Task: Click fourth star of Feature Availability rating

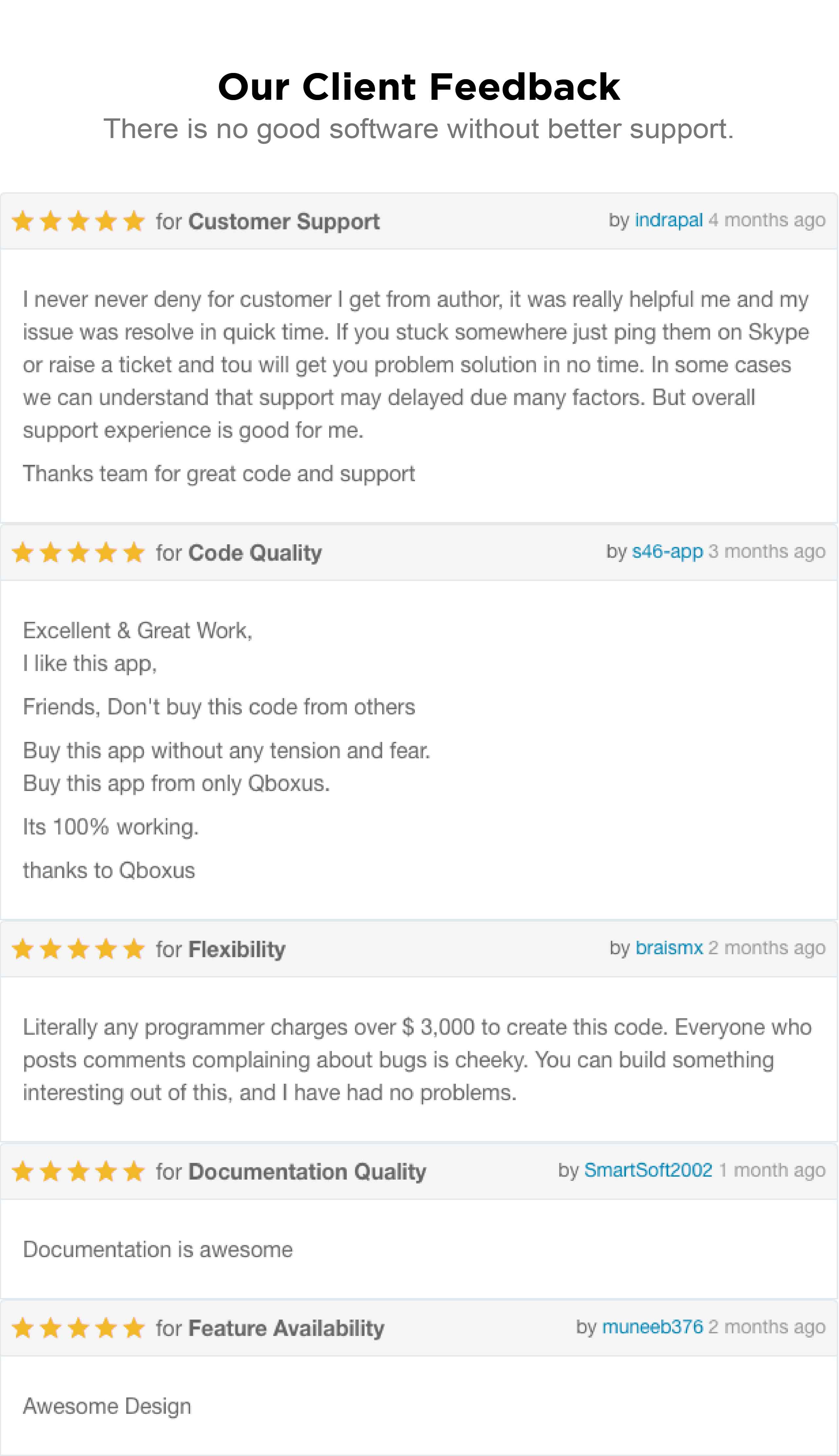Action: coord(106,1327)
